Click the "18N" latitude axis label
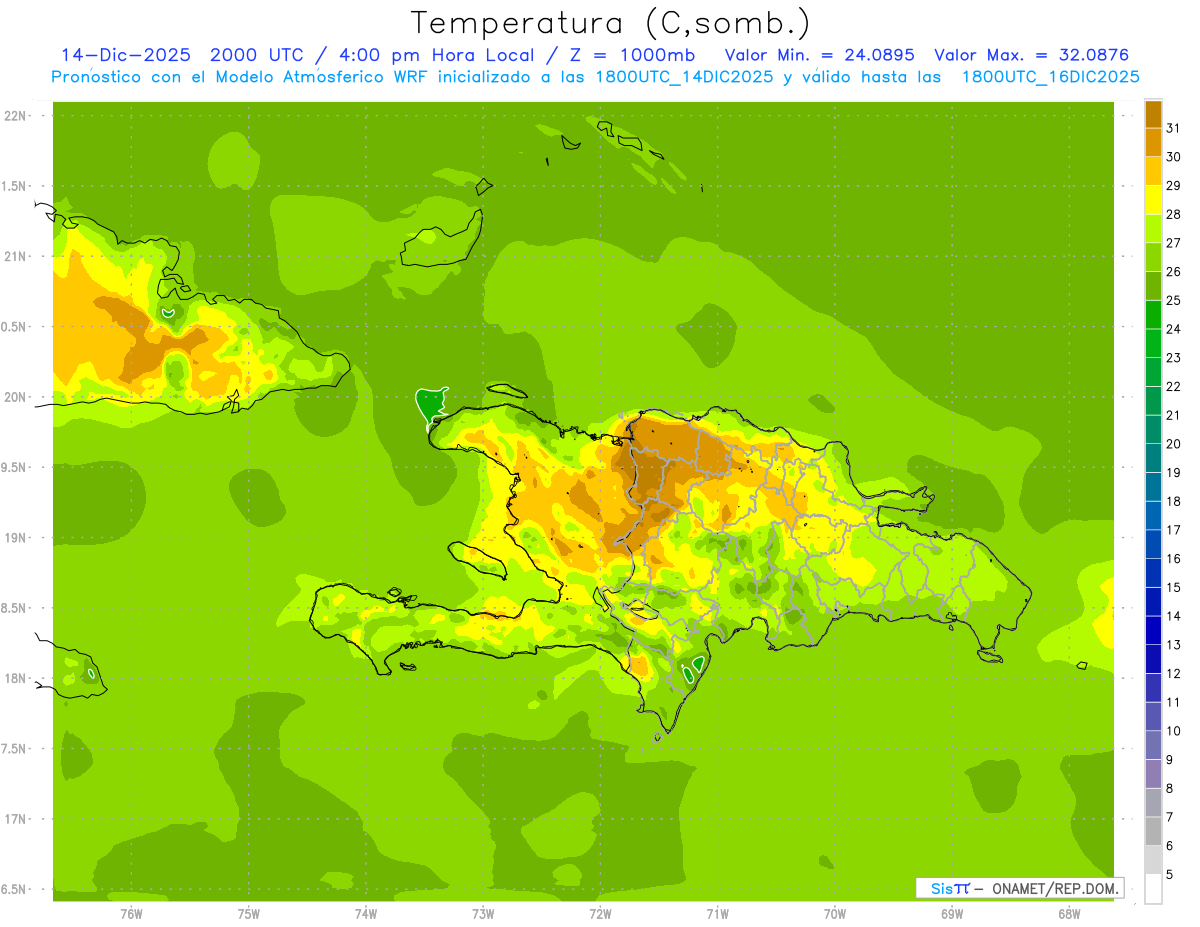 tap(15, 678)
